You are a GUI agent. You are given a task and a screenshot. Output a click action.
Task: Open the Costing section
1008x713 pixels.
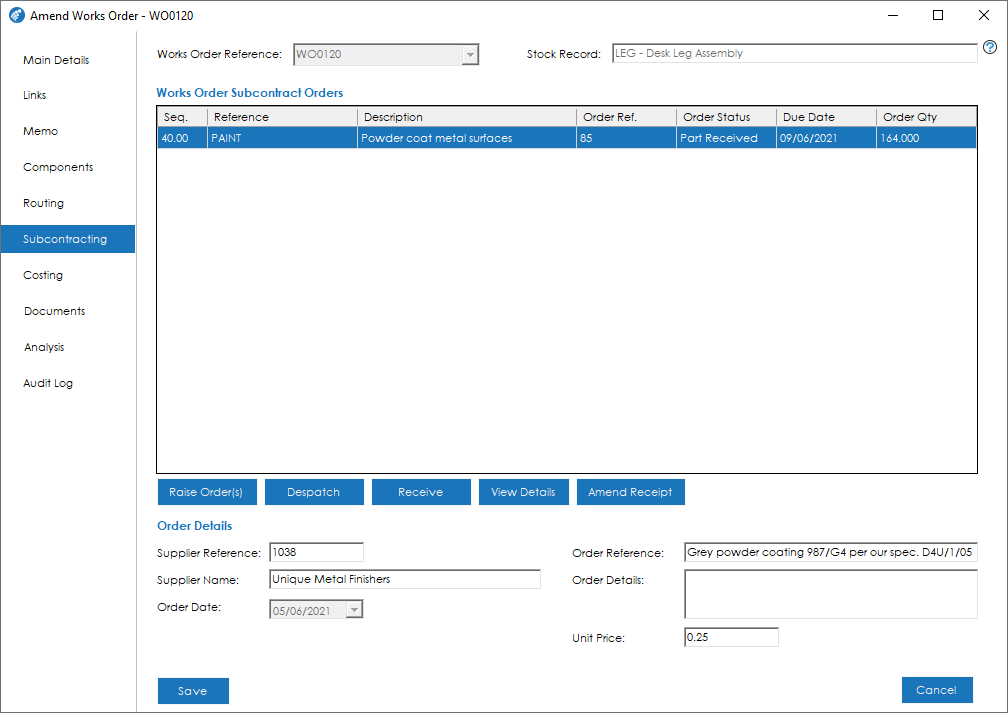point(43,275)
